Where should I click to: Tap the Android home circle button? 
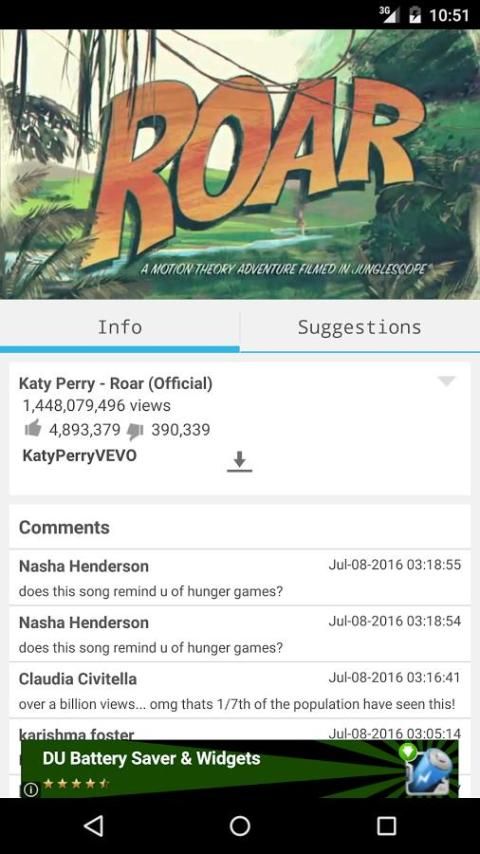tap(240, 826)
